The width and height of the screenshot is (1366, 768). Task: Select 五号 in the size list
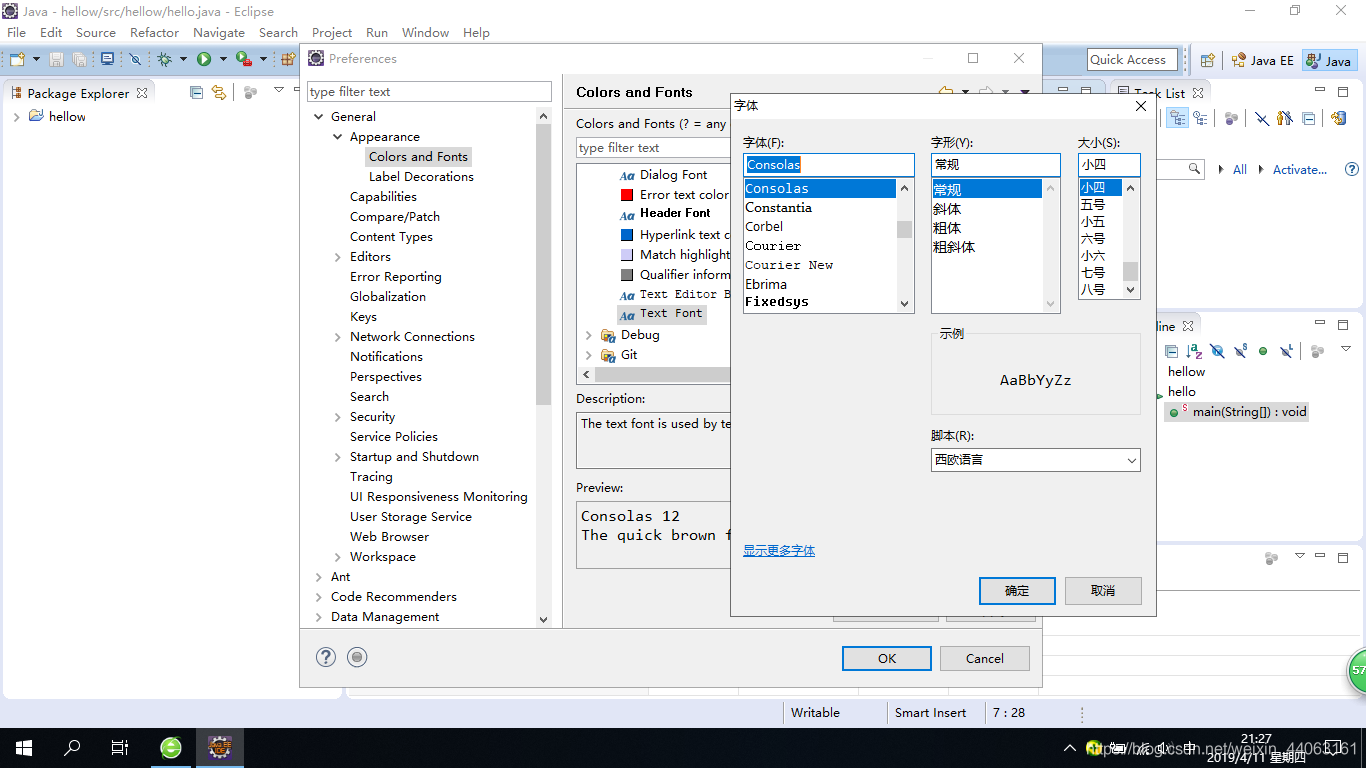coord(1093,205)
